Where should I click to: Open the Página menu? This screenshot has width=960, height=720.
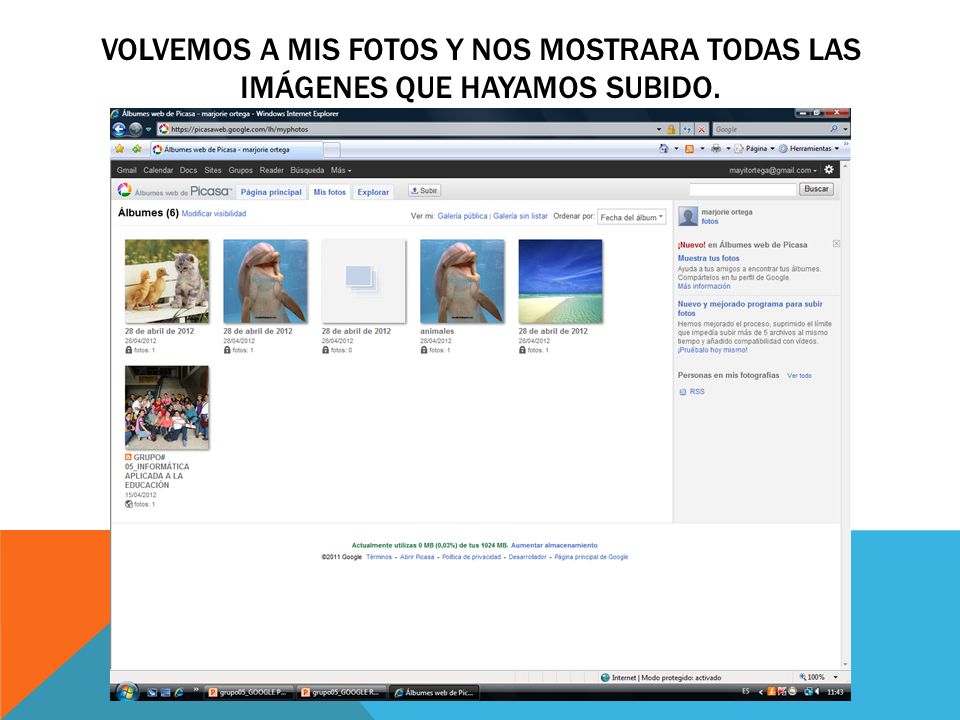pos(754,149)
